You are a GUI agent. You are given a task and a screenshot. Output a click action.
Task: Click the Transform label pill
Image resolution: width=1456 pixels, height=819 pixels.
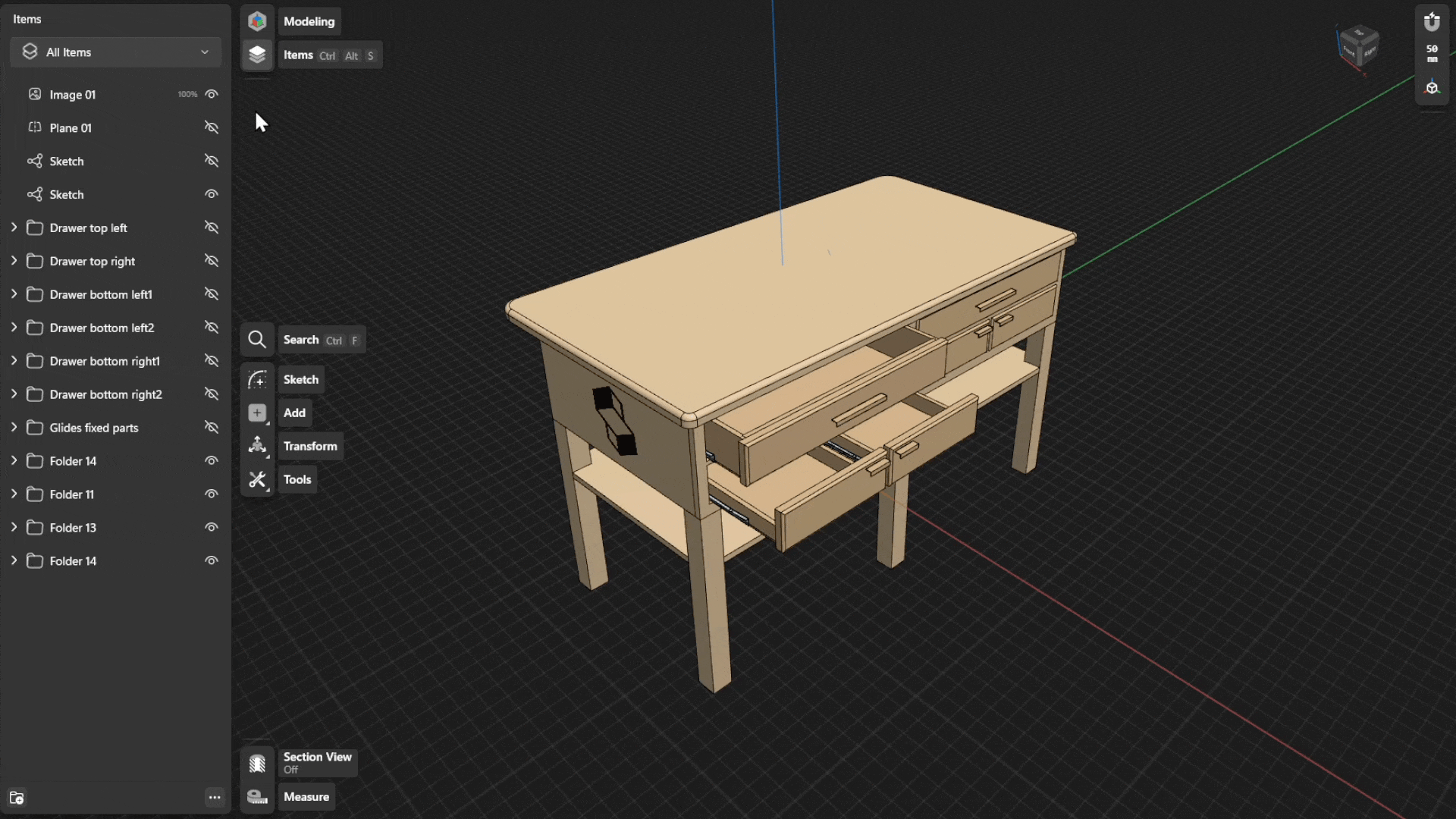coord(310,446)
